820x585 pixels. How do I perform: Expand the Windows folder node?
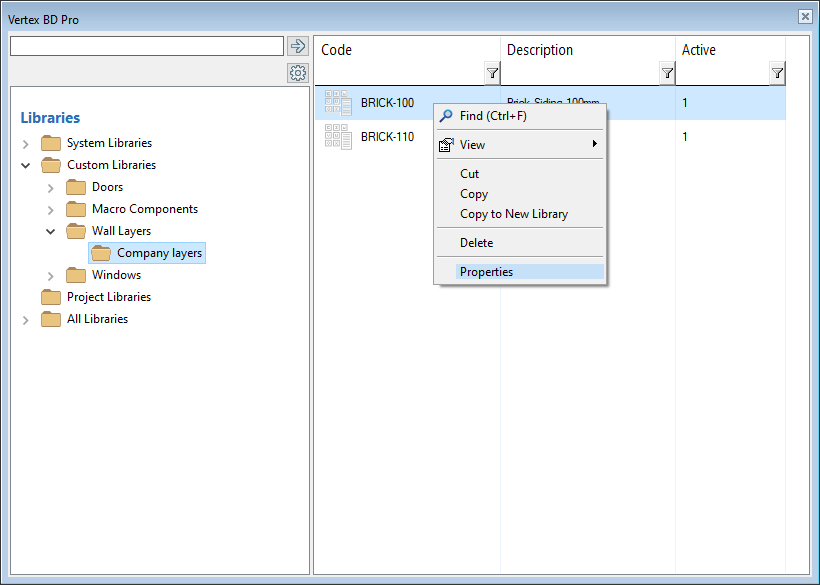click(x=51, y=276)
